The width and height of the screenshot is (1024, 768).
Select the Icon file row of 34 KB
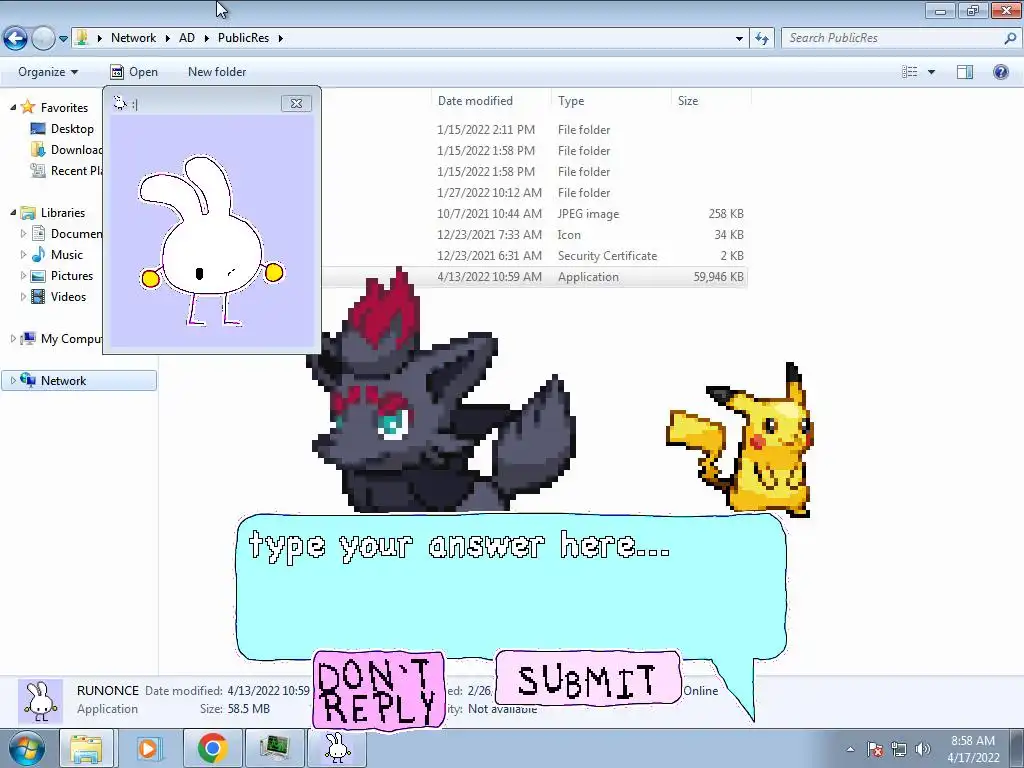coord(536,234)
